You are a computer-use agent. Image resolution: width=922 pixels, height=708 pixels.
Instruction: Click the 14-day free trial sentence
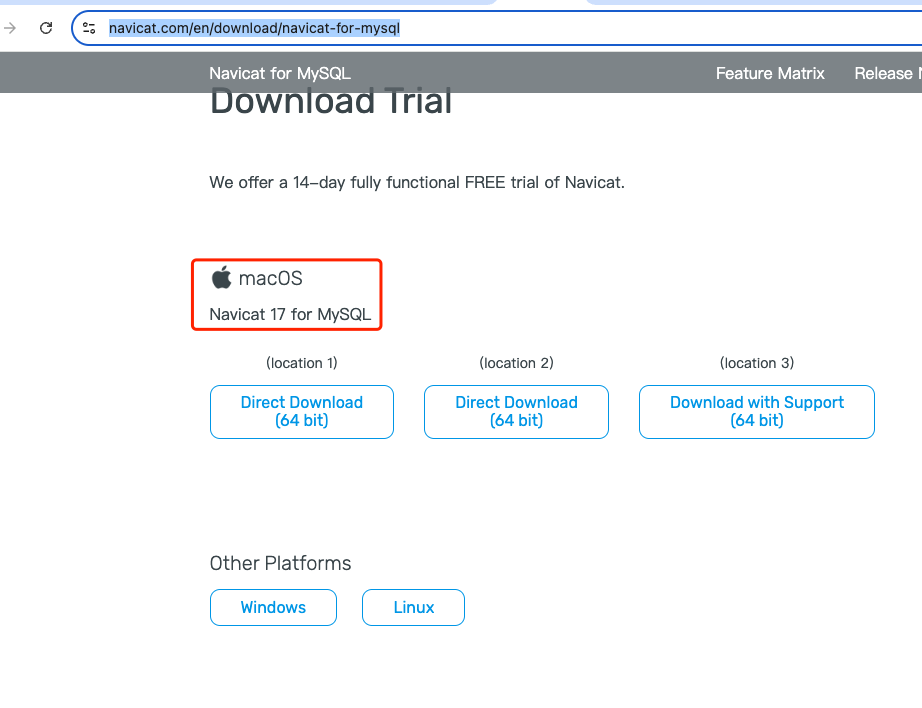pos(417,182)
